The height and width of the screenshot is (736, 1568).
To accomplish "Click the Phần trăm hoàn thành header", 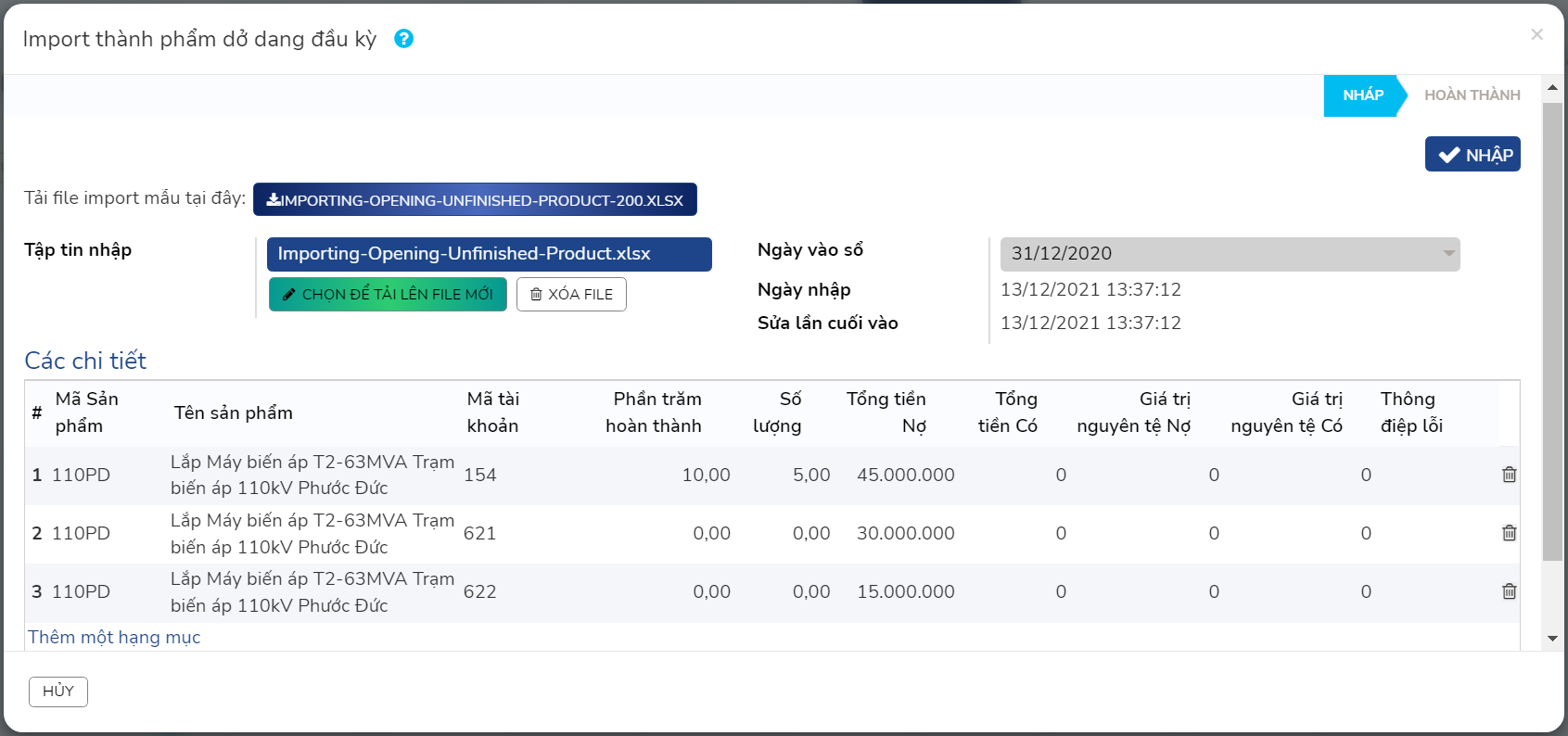I will (654, 412).
